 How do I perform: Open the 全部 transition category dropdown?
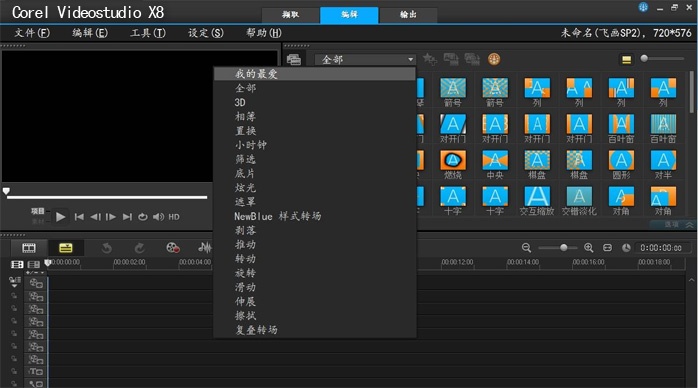tap(365, 59)
